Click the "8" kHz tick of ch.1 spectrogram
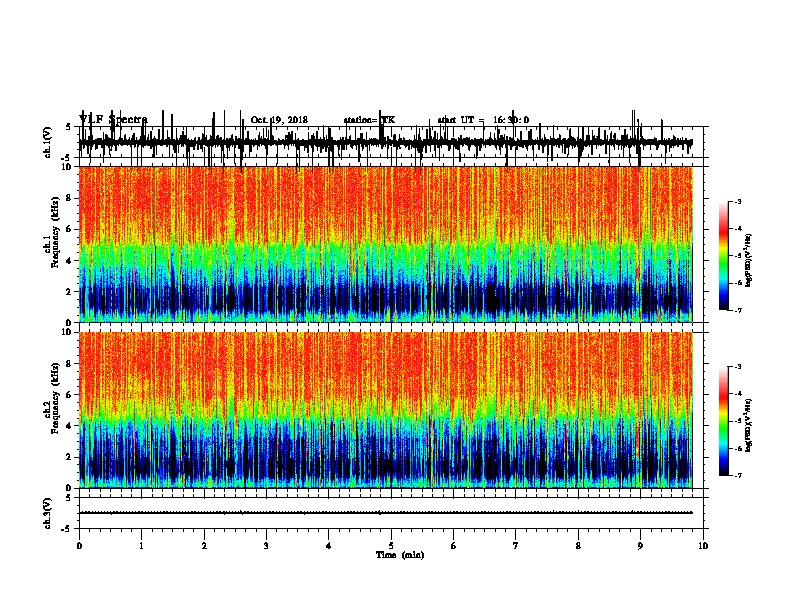The width and height of the screenshot is (792, 612). click(69, 198)
